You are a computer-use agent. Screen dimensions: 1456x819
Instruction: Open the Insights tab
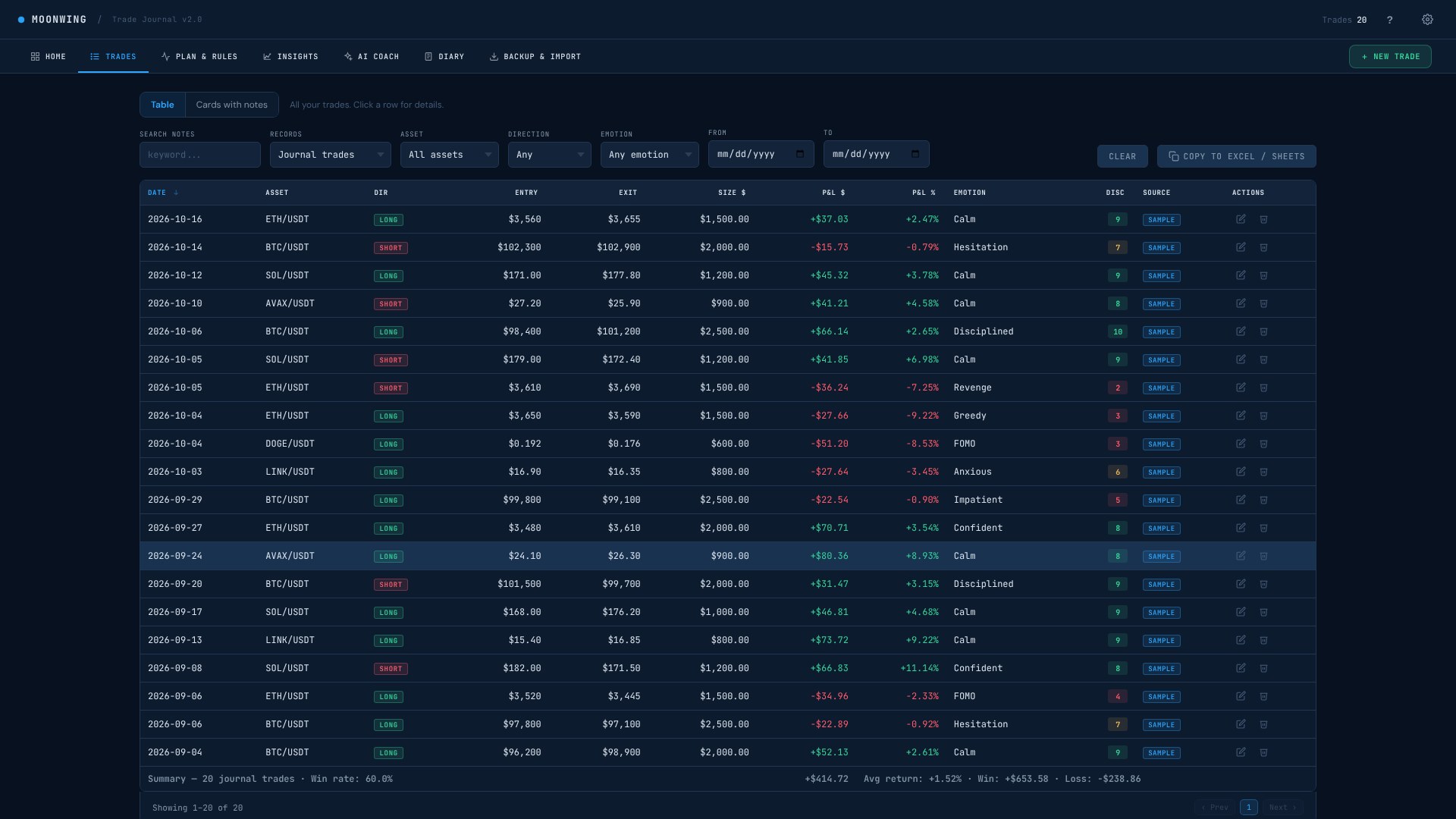pyautogui.click(x=290, y=57)
